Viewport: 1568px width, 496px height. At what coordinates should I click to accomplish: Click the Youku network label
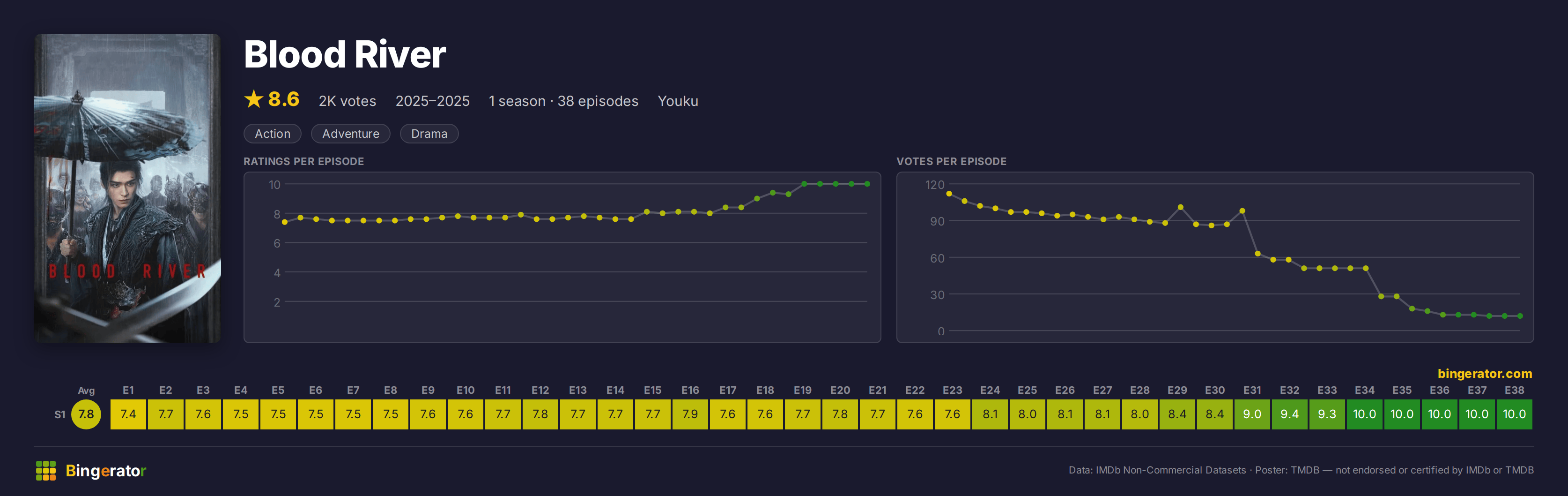678,101
